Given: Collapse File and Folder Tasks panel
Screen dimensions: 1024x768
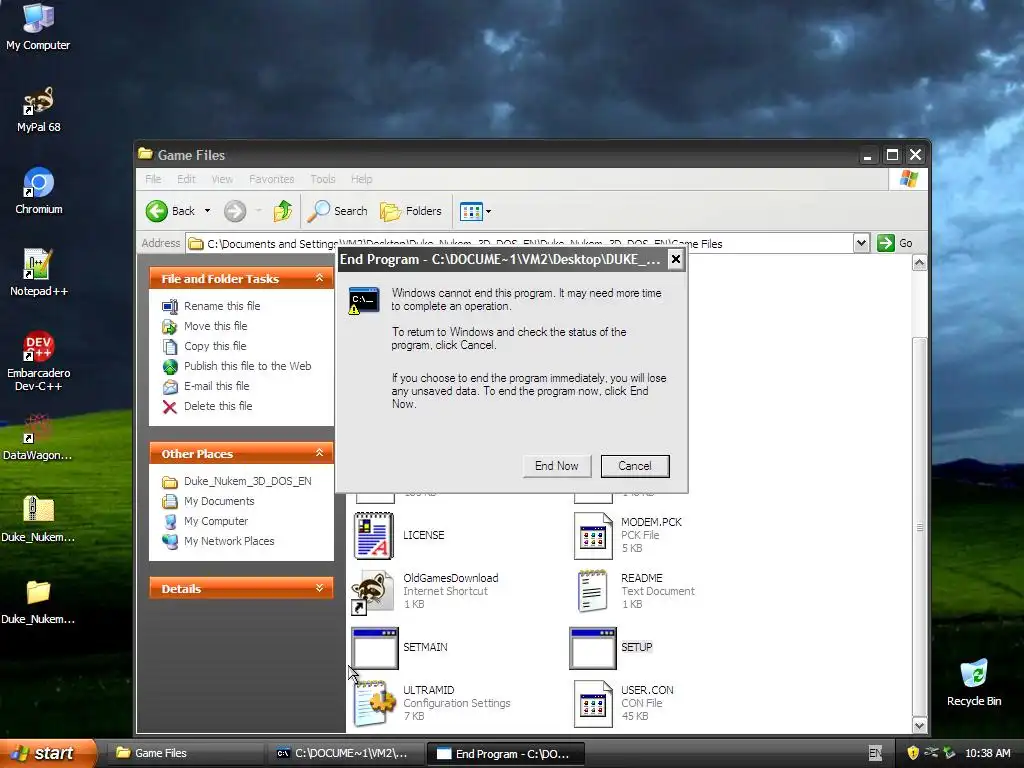Looking at the screenshot, I should [x=319, y=278].
